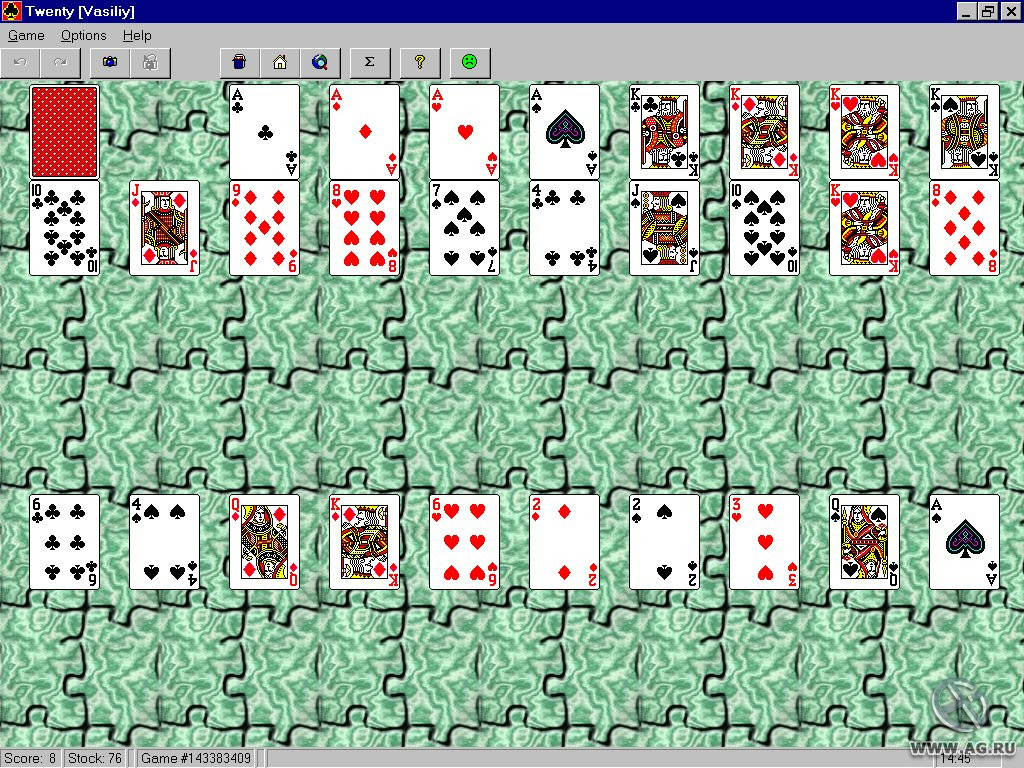Minimize the Twenty game window
Viewport: 1024px width, 768px height.
click(x=967, y=11)
